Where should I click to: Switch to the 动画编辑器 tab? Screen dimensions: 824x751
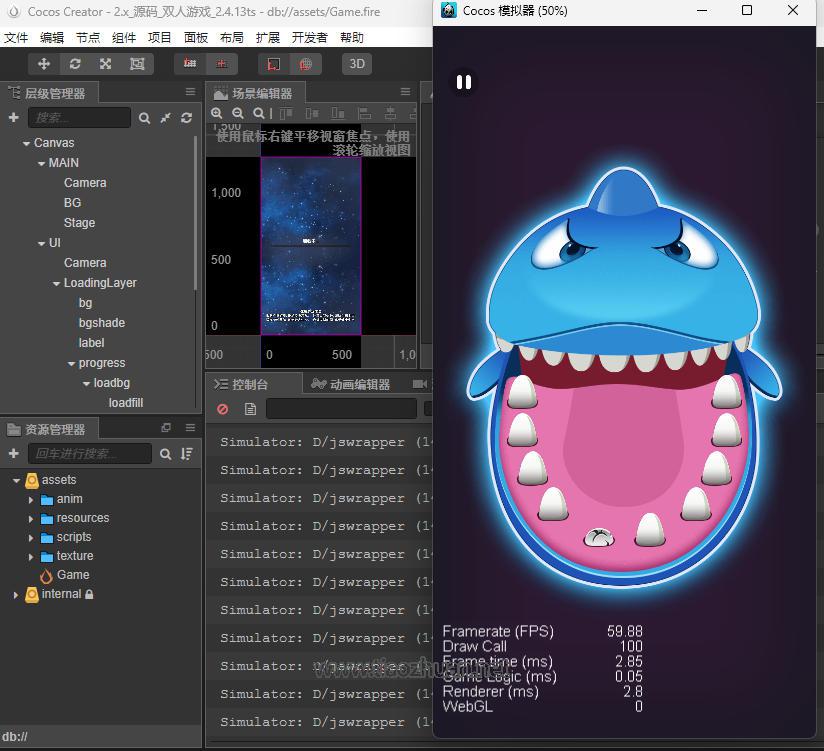coord(351,384)
